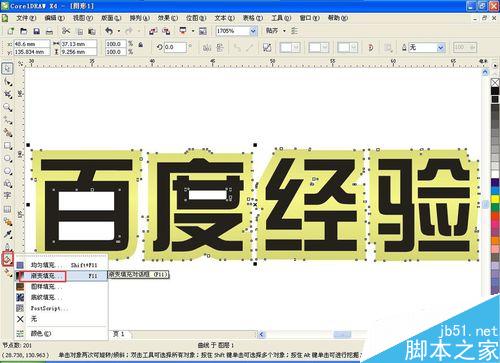The width and height of the screenshot is (500, 363).
Task: Open the zoom level 1705% dropdown
Action: (253, 31)
